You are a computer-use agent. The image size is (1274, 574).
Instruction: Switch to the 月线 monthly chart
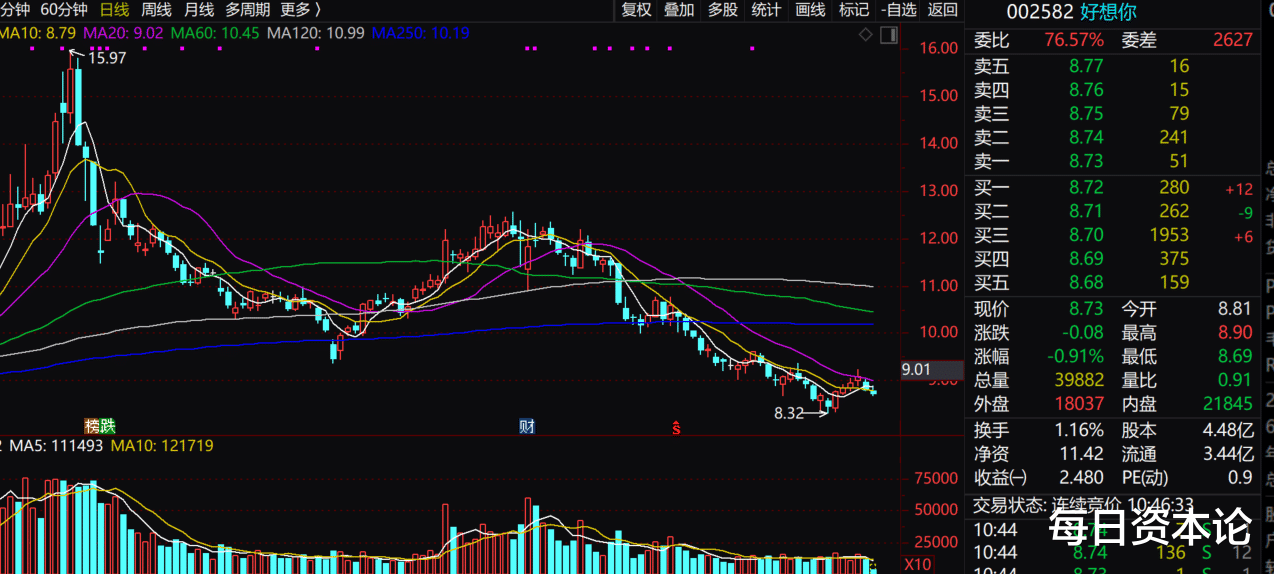point(198,10)
